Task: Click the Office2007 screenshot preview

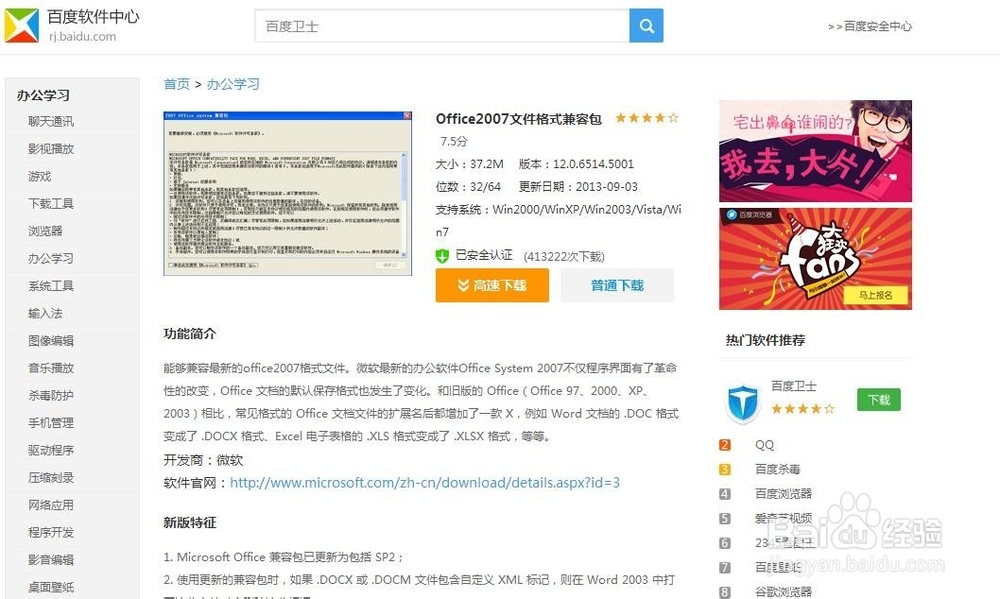Action: point(287,192)
